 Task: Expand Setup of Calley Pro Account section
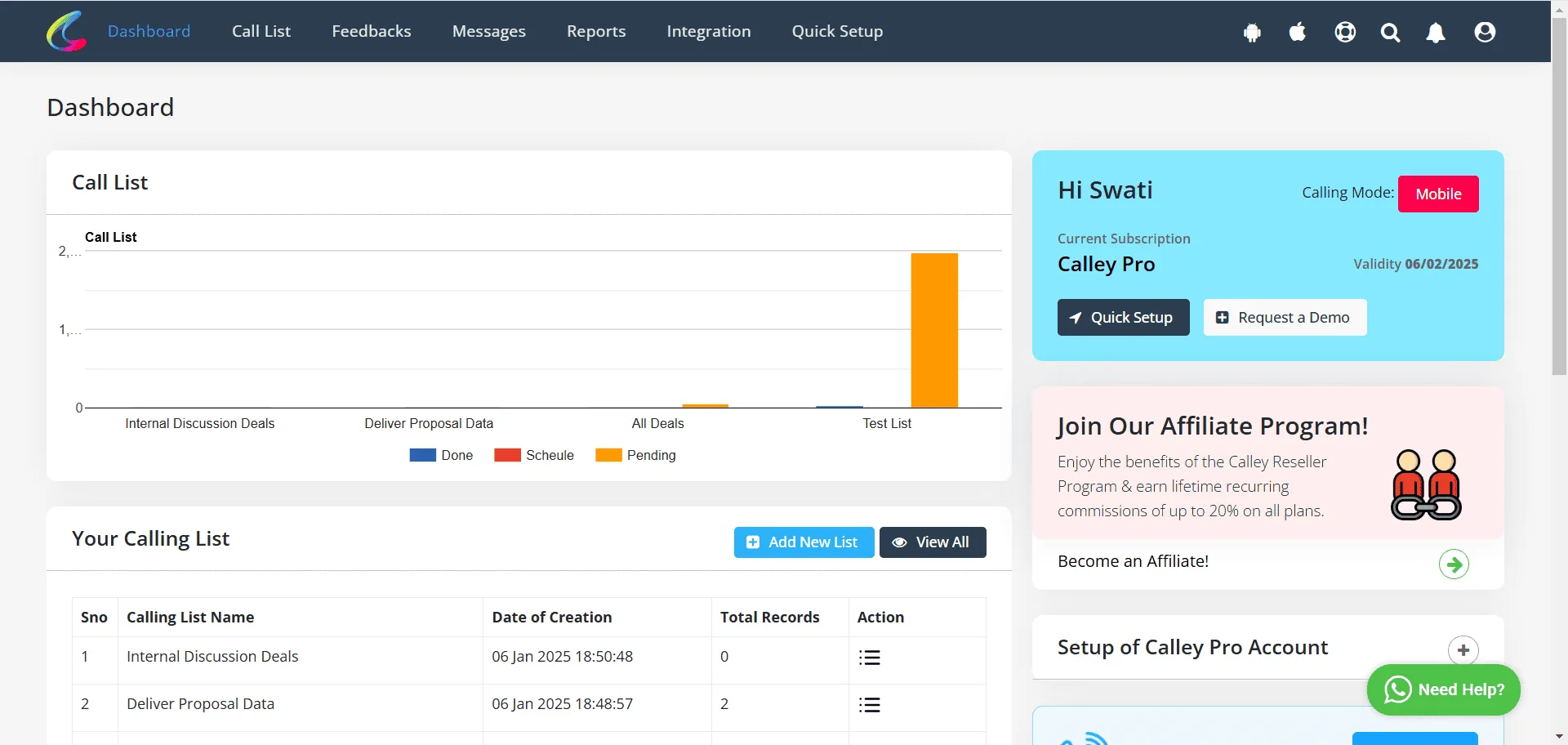tap(1463, 650)
